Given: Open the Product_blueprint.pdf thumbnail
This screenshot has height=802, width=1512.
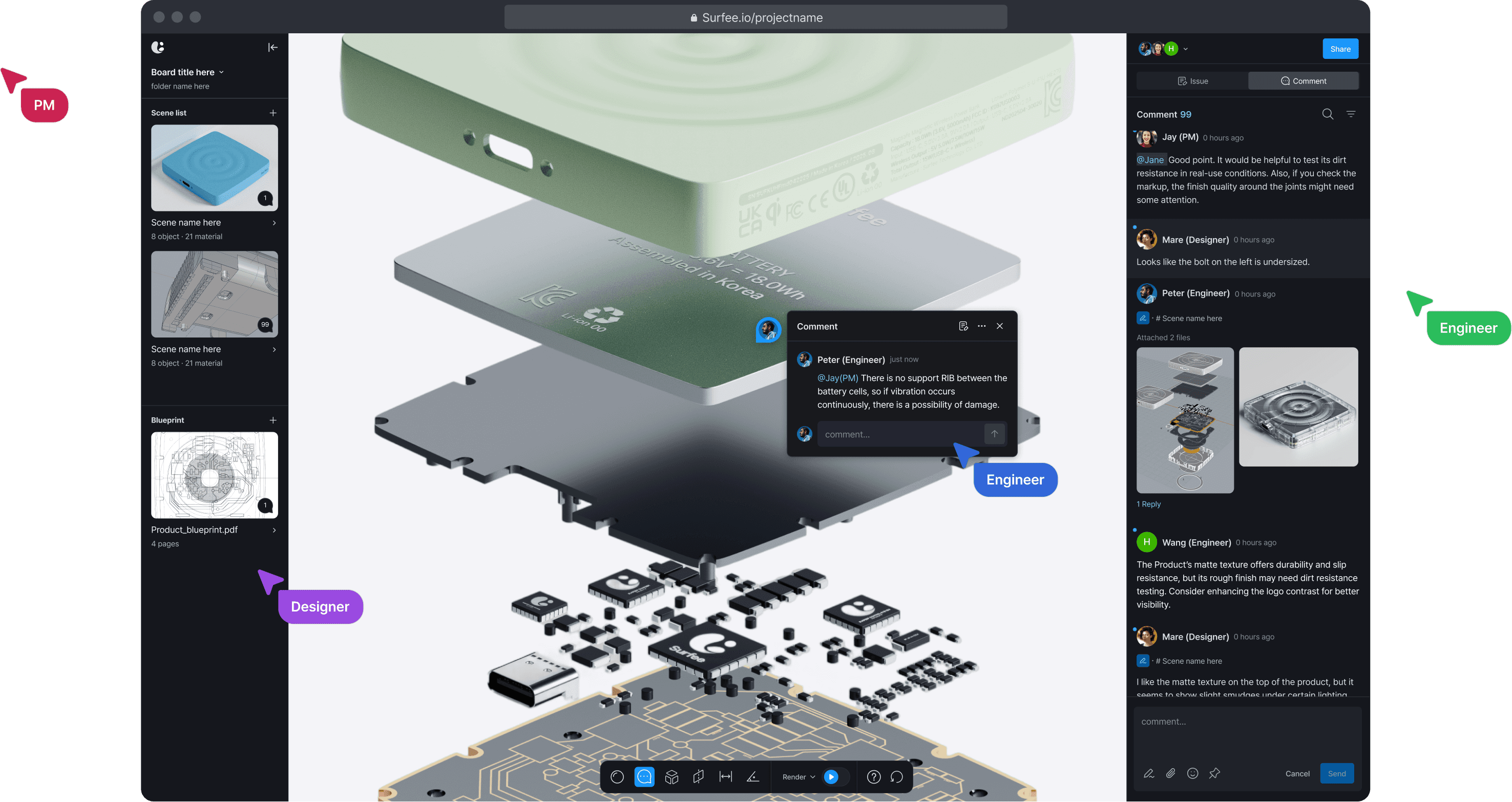Looking at the screenshot, I should pyautogui.click(x=214, y=475).
